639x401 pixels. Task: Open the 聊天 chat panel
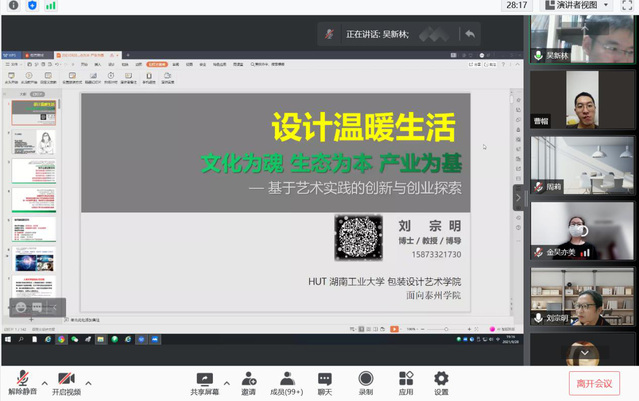(325, 382)
